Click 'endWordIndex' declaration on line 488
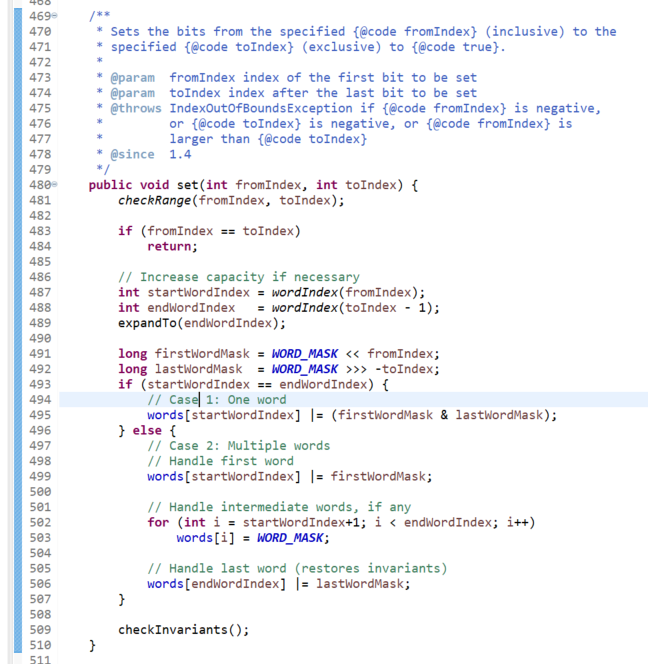Image resolution: width=648 pixels, height=664 pixels. click(191, 307)
